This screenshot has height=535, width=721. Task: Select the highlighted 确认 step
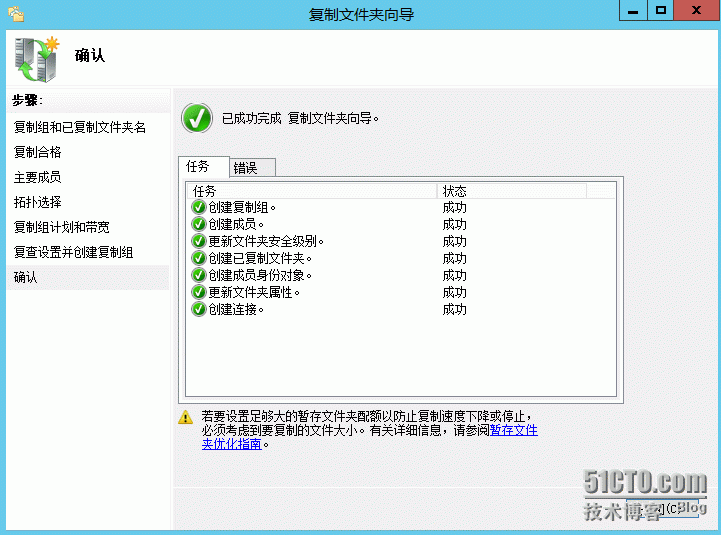[x=88, y=277]
